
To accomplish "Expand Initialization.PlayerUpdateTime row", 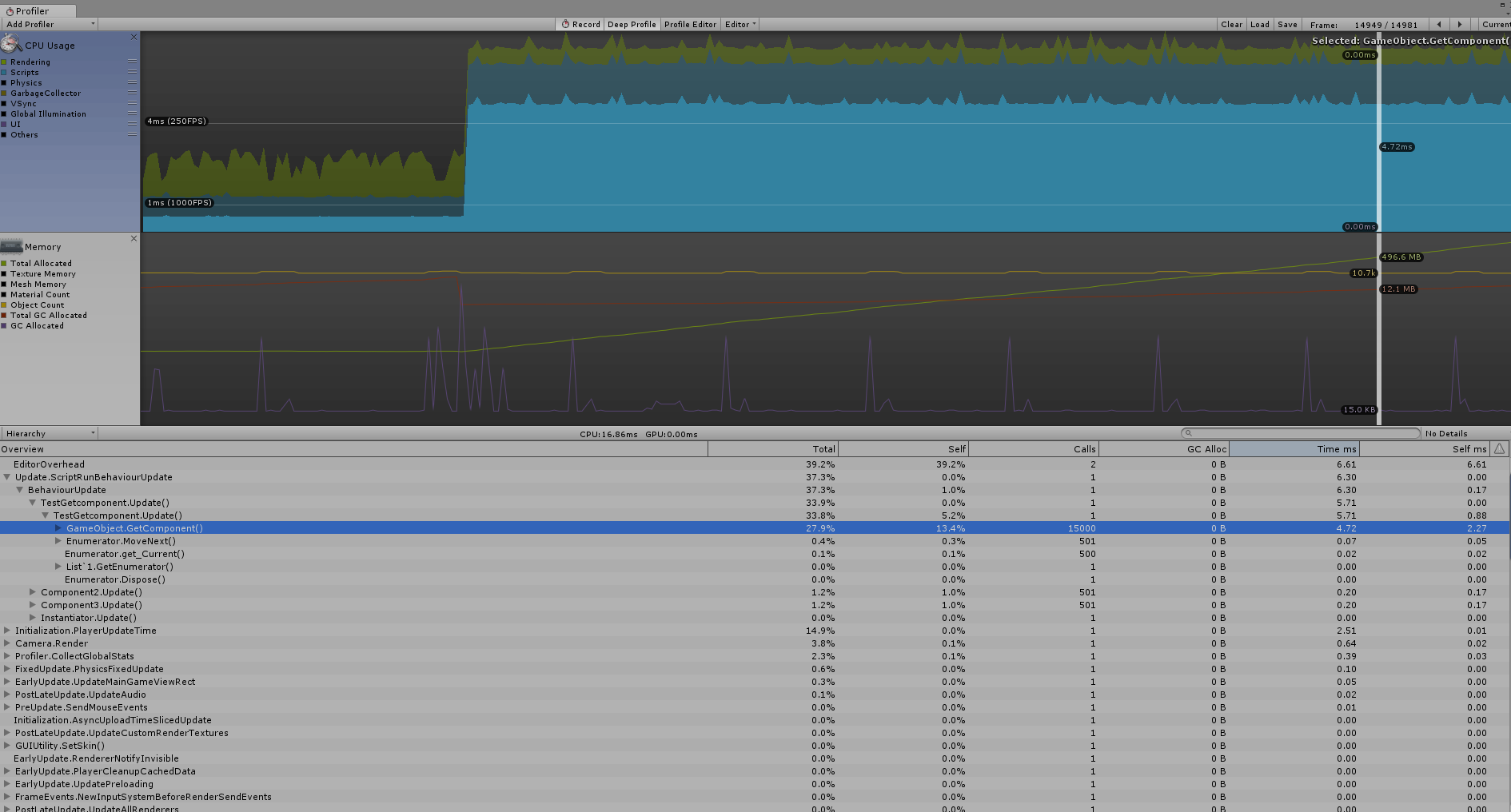I will [x=7, y=631].
